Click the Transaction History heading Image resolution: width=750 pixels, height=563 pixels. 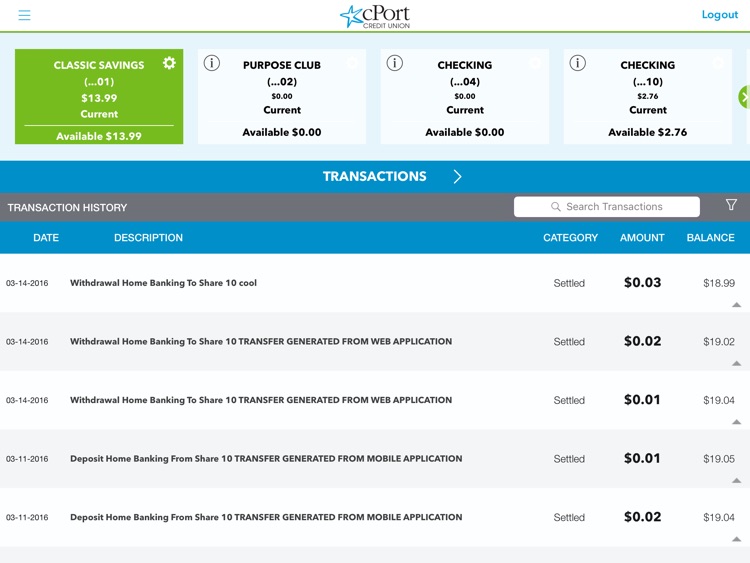tap(67, 208)
